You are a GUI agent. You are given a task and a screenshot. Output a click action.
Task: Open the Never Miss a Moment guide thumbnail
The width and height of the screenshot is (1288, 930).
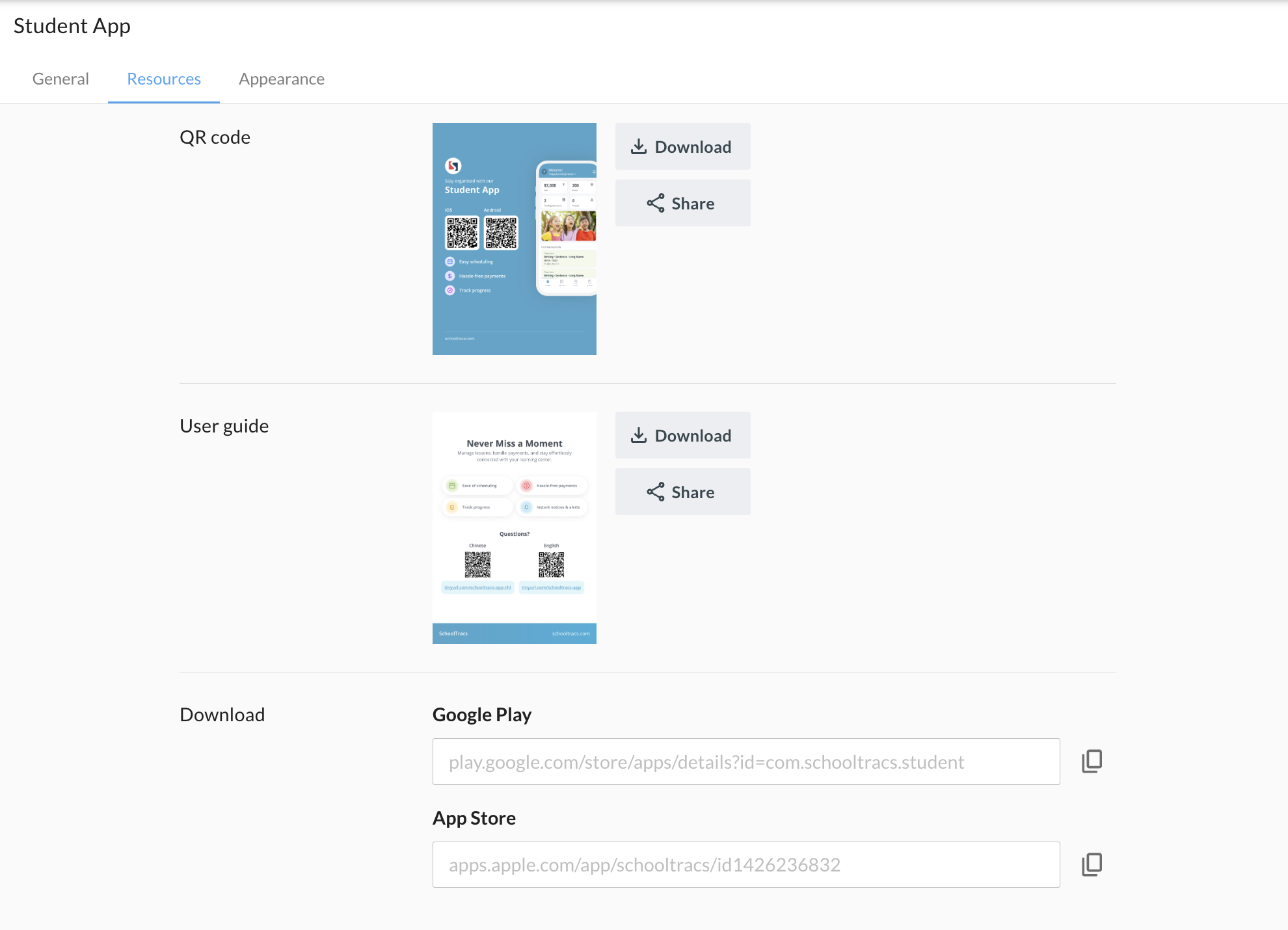[x=515, y=527]
